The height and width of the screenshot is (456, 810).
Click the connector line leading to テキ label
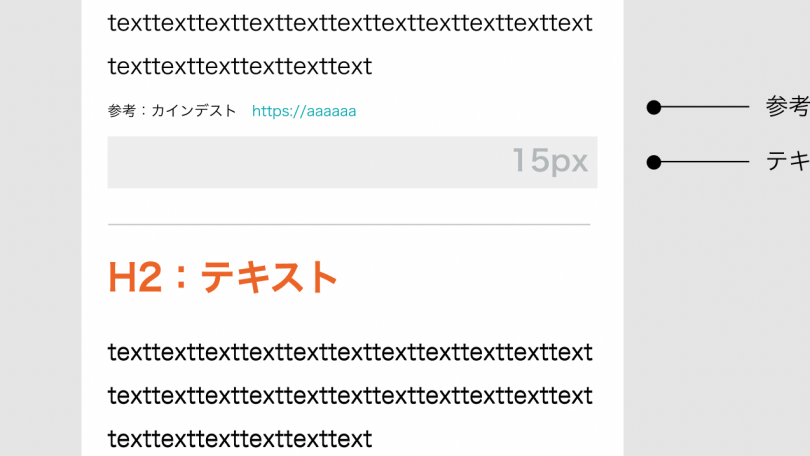[x=705, y=162]
